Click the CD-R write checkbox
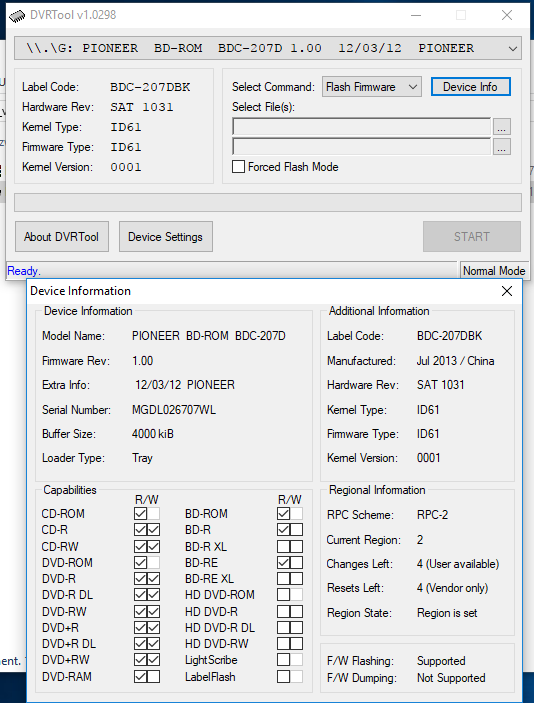The image size is (534, 703). (x=153, y=529)
